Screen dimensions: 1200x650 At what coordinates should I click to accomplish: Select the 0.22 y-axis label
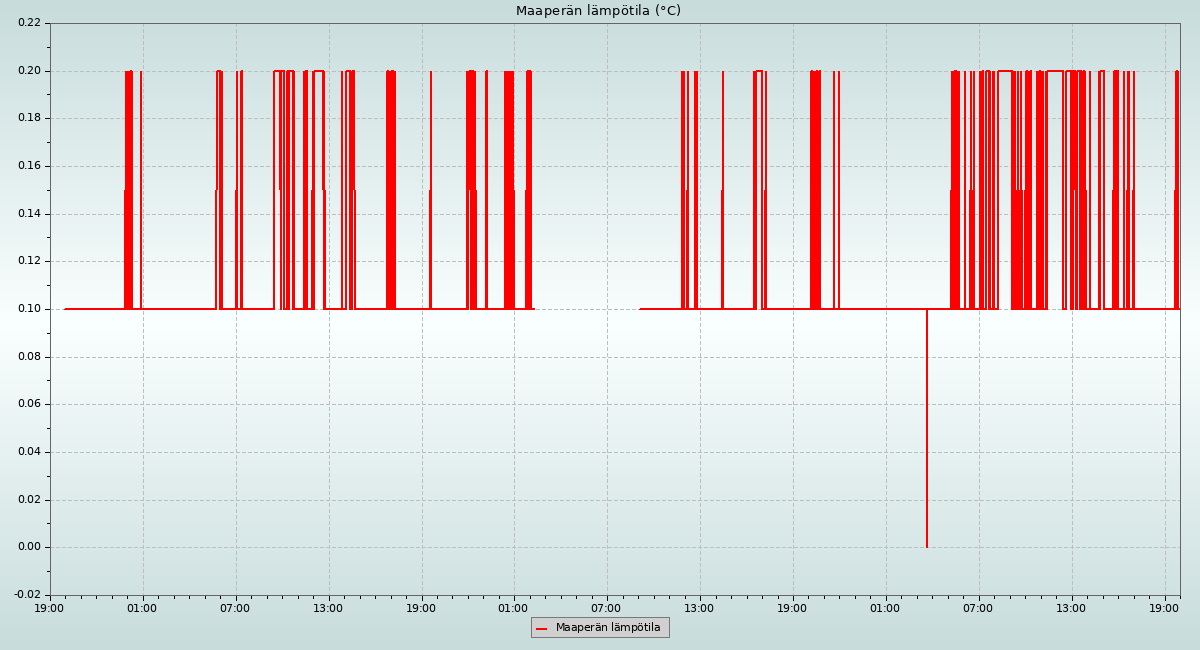pyautogui.click(x=29, y=23)
